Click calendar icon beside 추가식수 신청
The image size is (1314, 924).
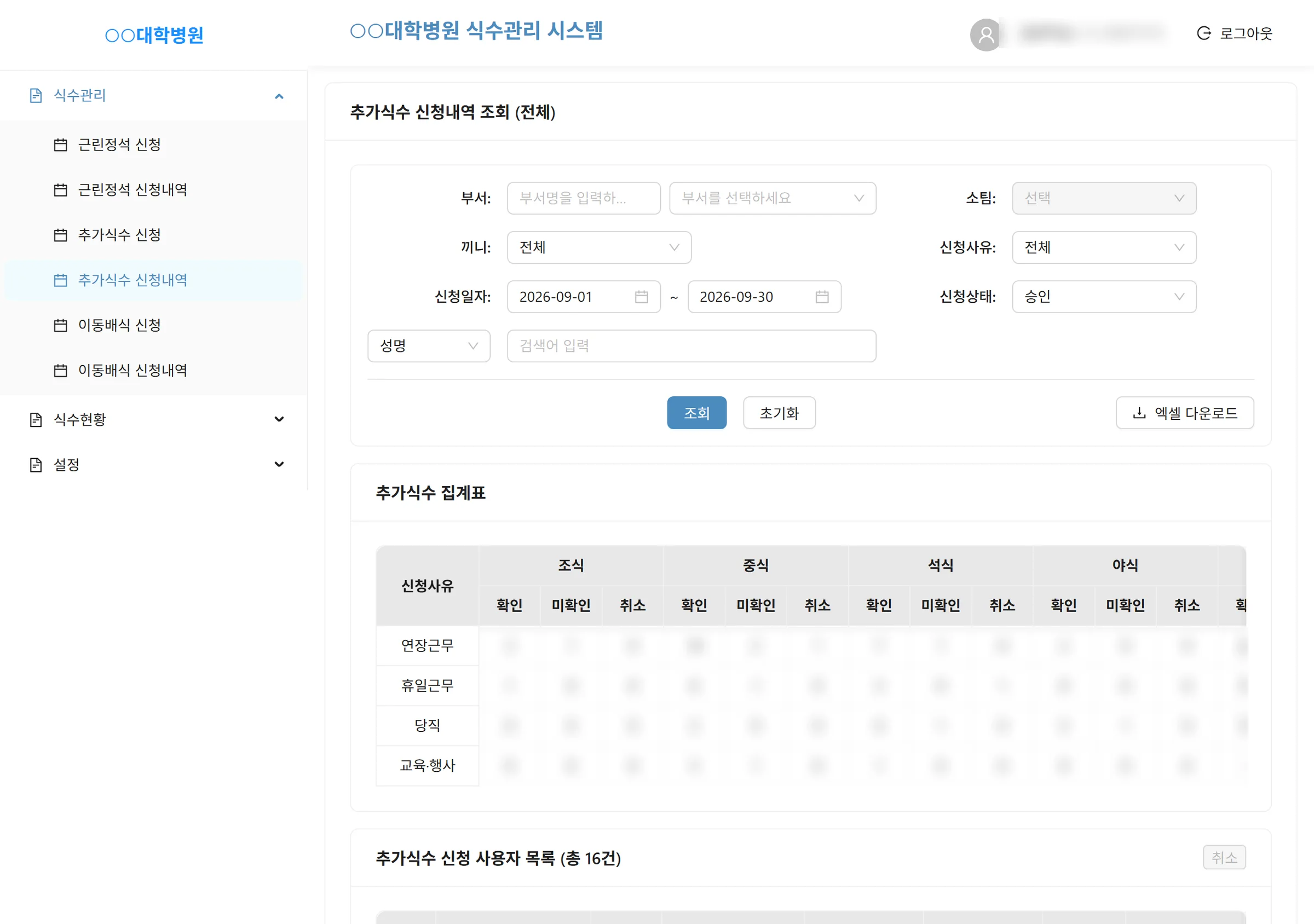[x=60, y=235]
